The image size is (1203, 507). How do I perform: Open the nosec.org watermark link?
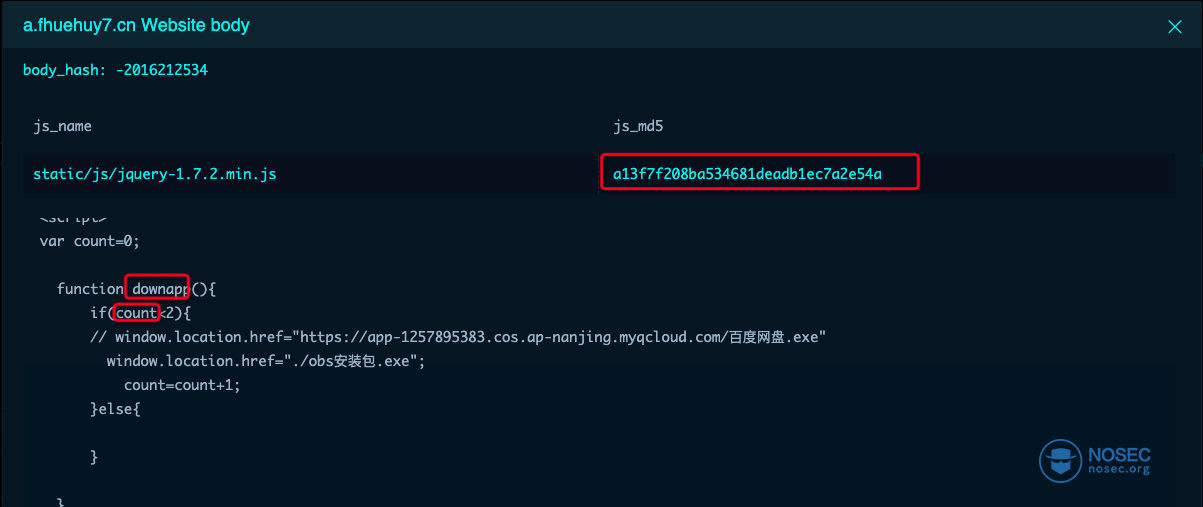coord(1119,469)
